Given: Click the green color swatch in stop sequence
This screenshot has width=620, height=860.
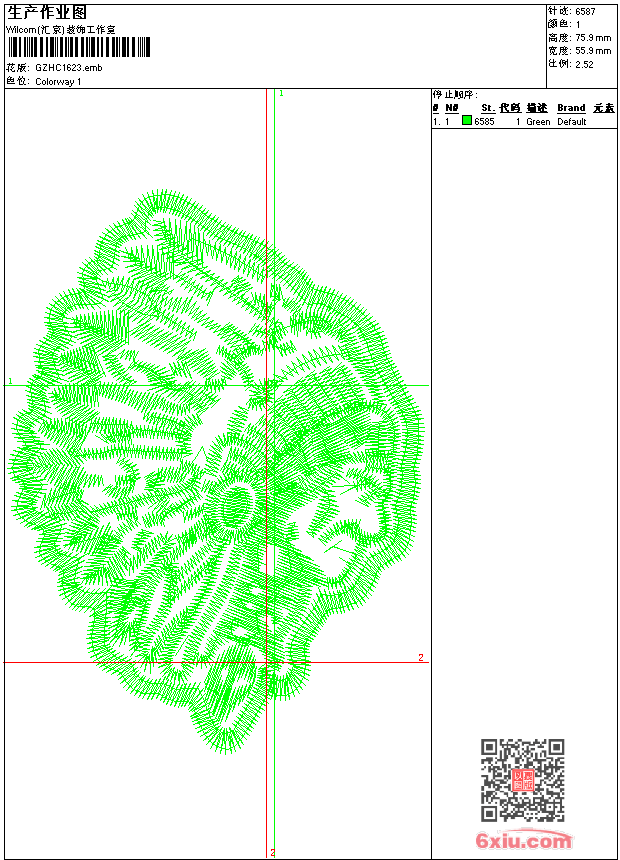Looking at the screenshot, I should (x=466, y=121).
